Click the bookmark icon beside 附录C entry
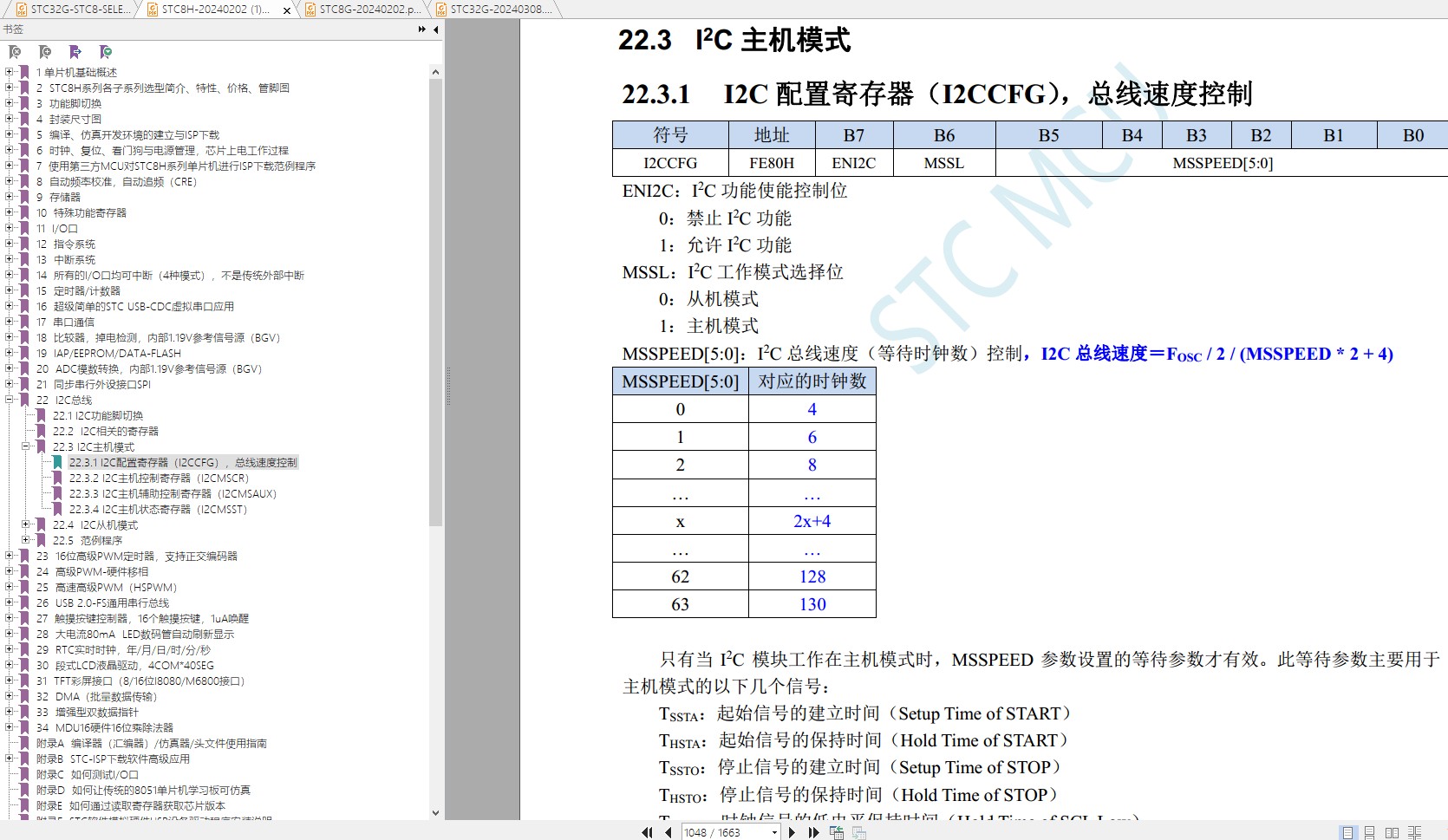The height and width of the screenshot is (840, 1448). tap(25, 774)
